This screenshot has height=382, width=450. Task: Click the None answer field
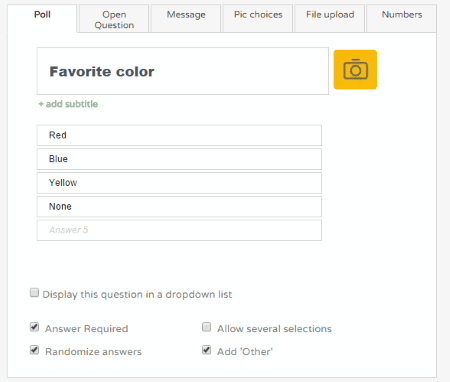click(179, 207)
